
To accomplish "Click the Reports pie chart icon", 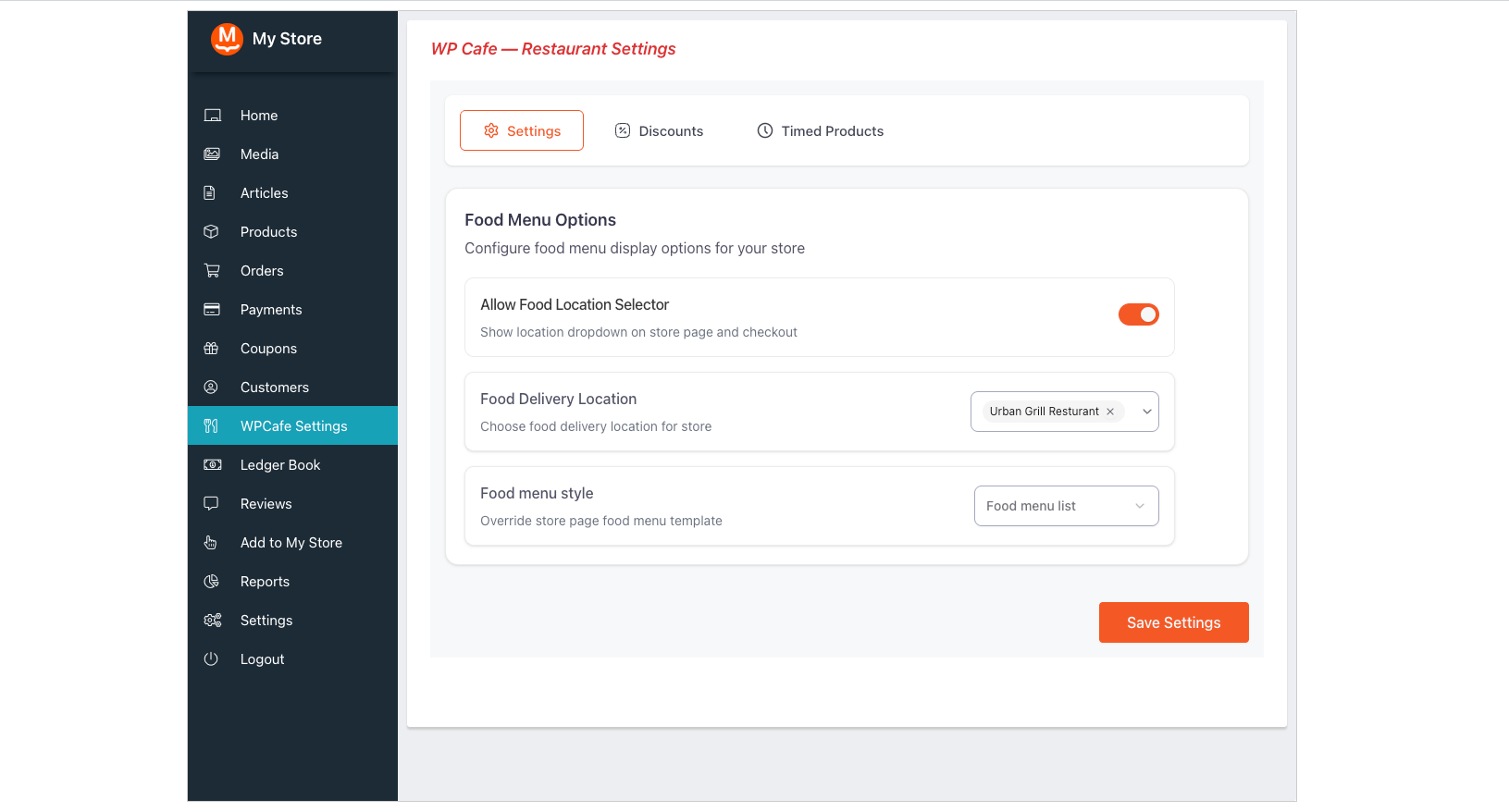I will click(211, 582).
